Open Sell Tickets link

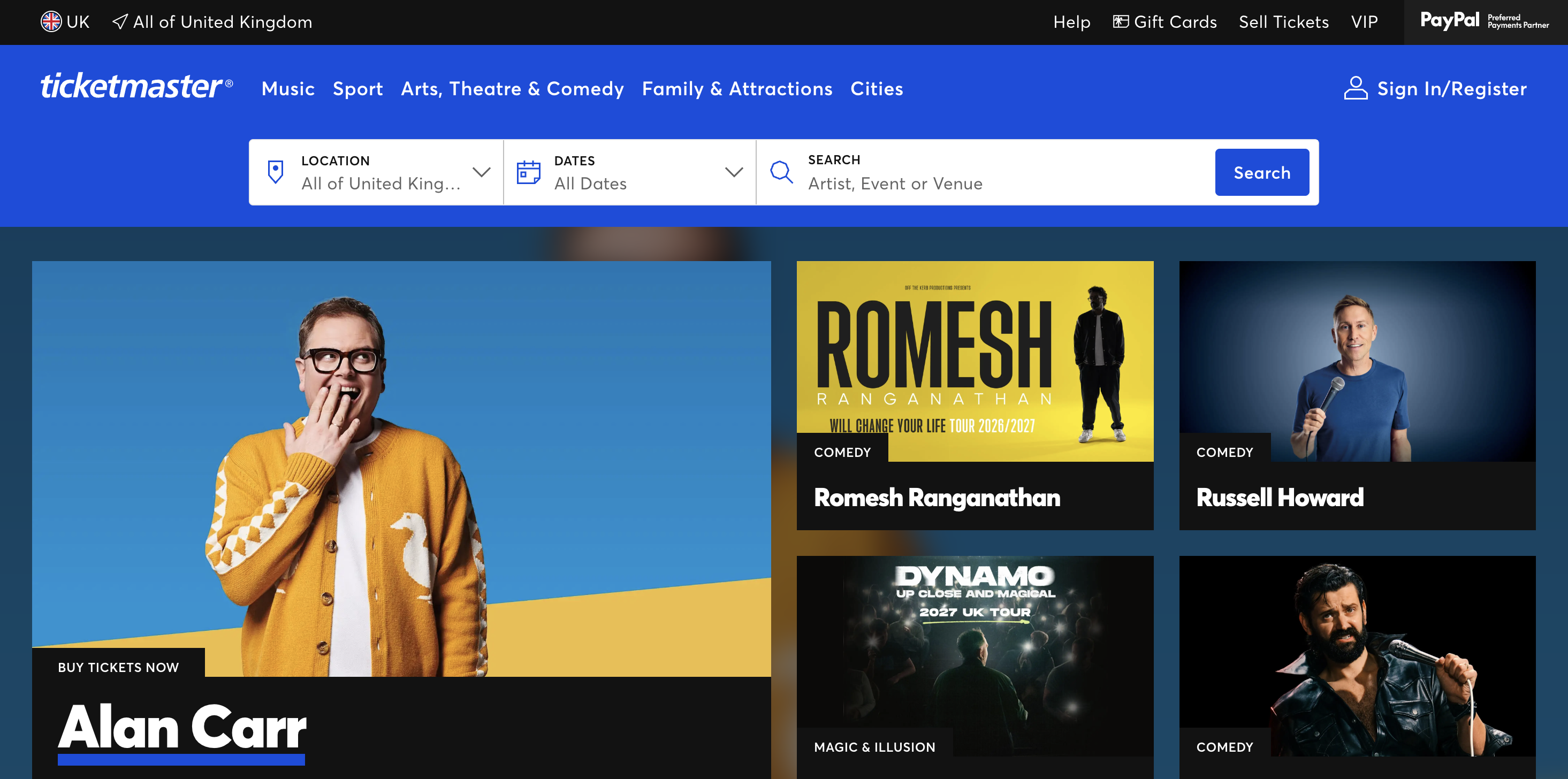pos(1284,22)
